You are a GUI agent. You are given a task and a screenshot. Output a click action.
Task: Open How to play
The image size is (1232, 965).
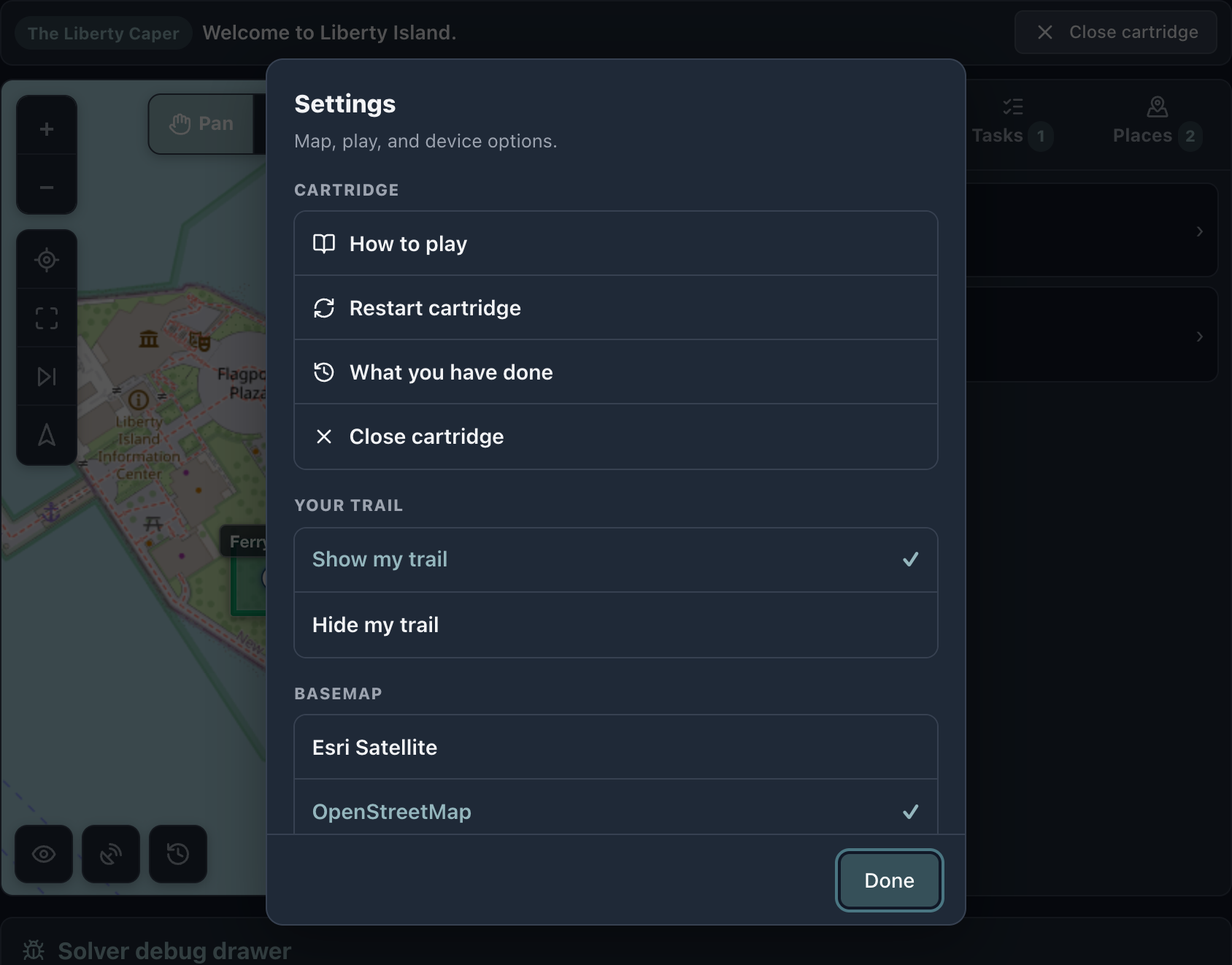point(616,244)
